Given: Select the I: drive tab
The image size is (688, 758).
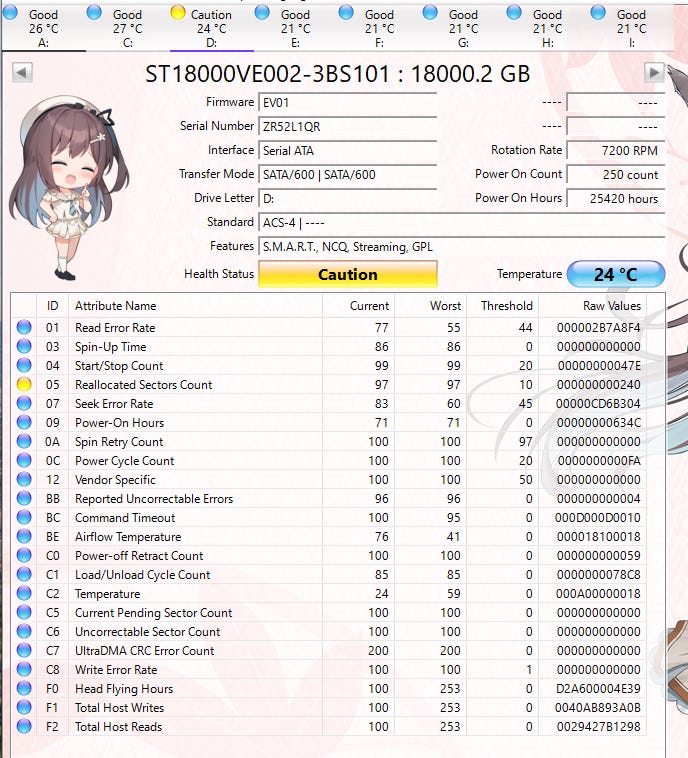Looking at the screenshot, I should [x=631, y=28].
